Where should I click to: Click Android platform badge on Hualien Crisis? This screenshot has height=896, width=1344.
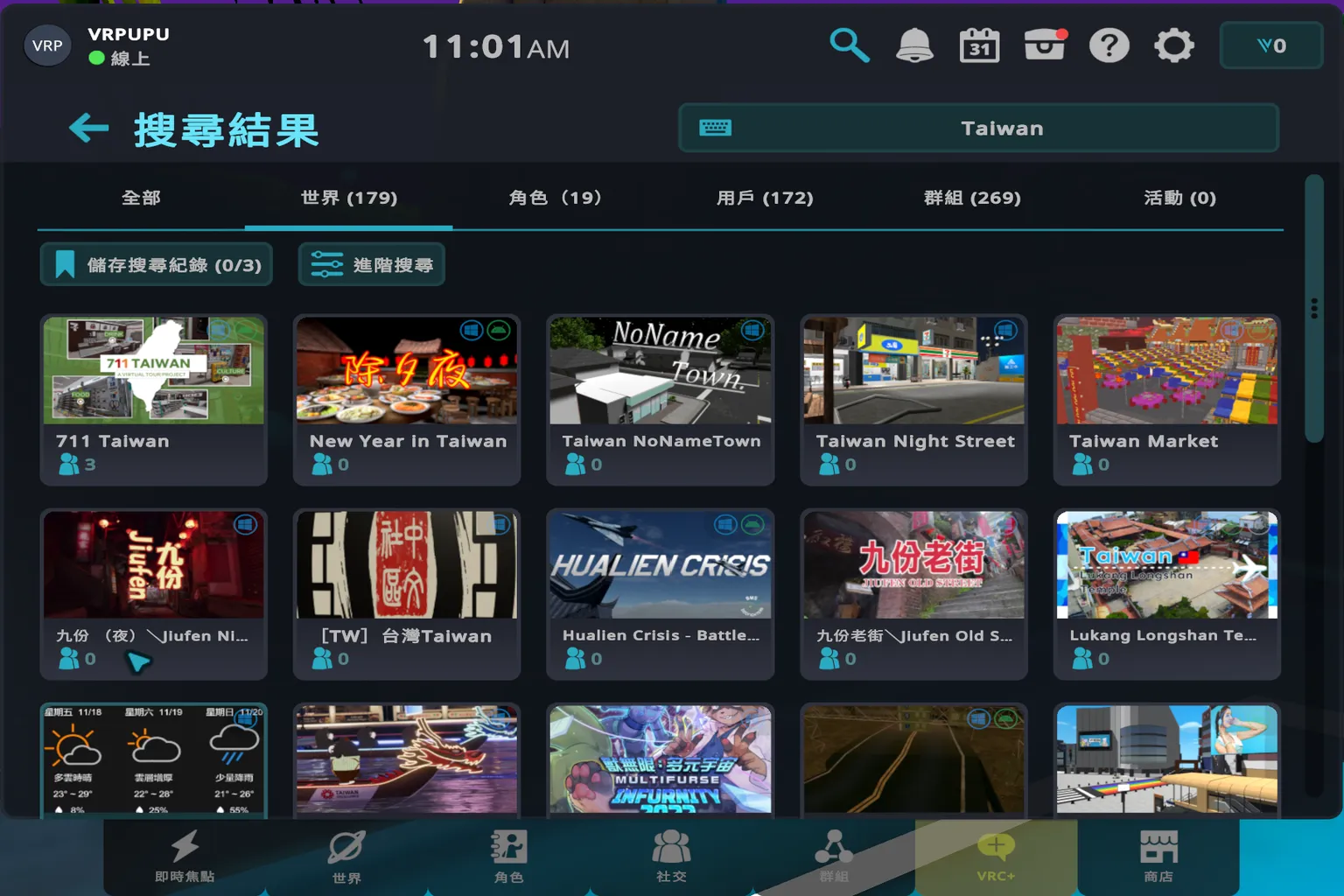tap(752, 524)
